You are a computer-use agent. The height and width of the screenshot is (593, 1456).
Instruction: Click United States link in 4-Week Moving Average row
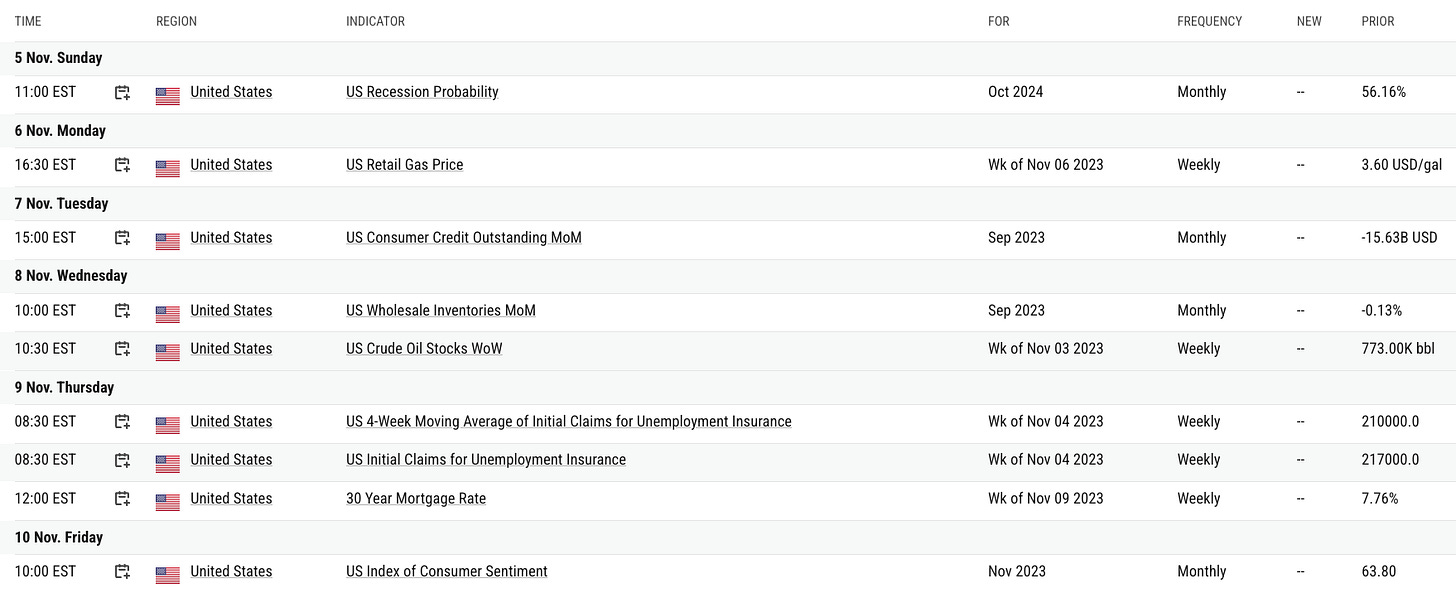231,422
